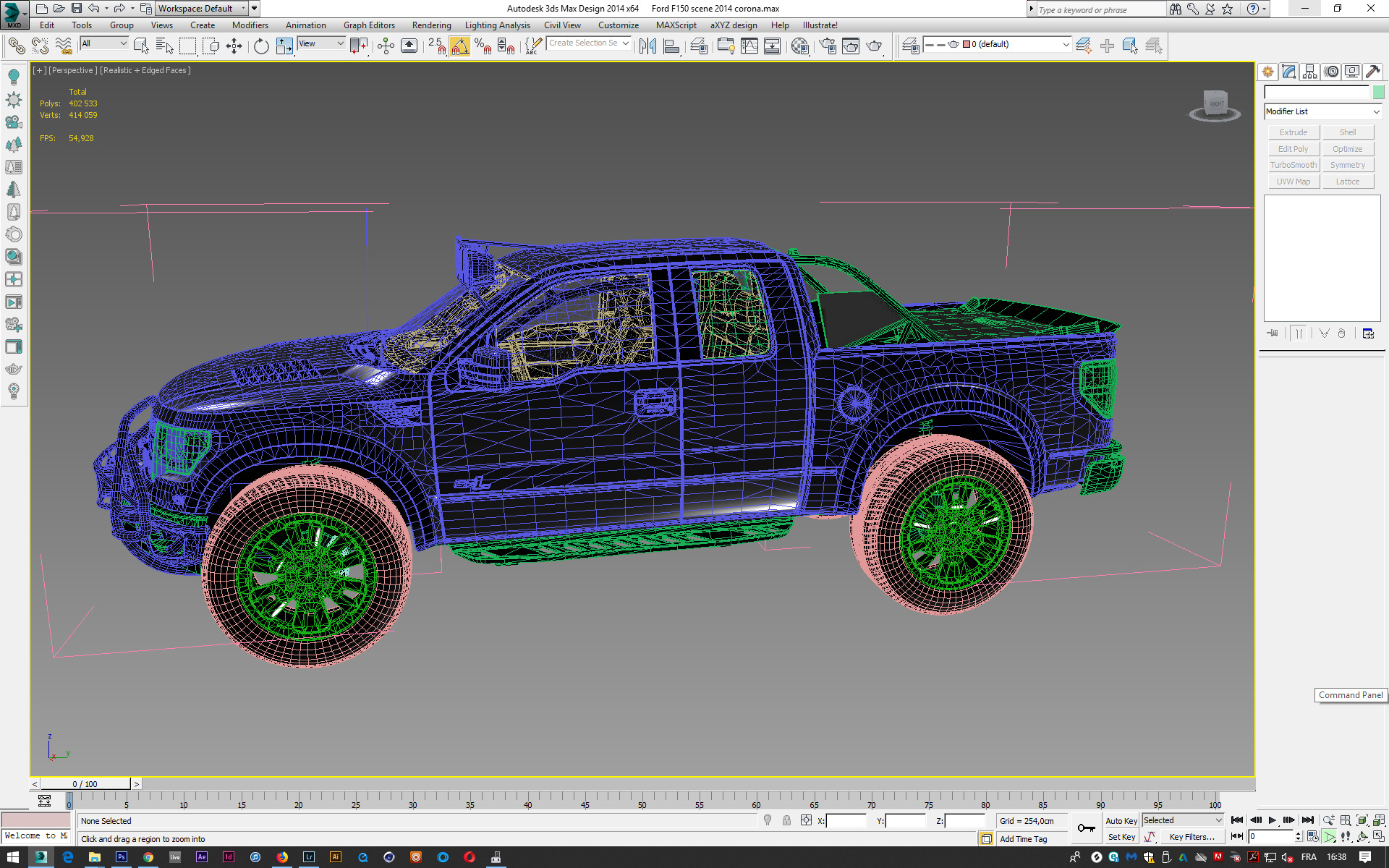Choose the Select Object tool
Image resolution: width=1389 pixels, height=868 pixels.
click(x=141, y=46)
